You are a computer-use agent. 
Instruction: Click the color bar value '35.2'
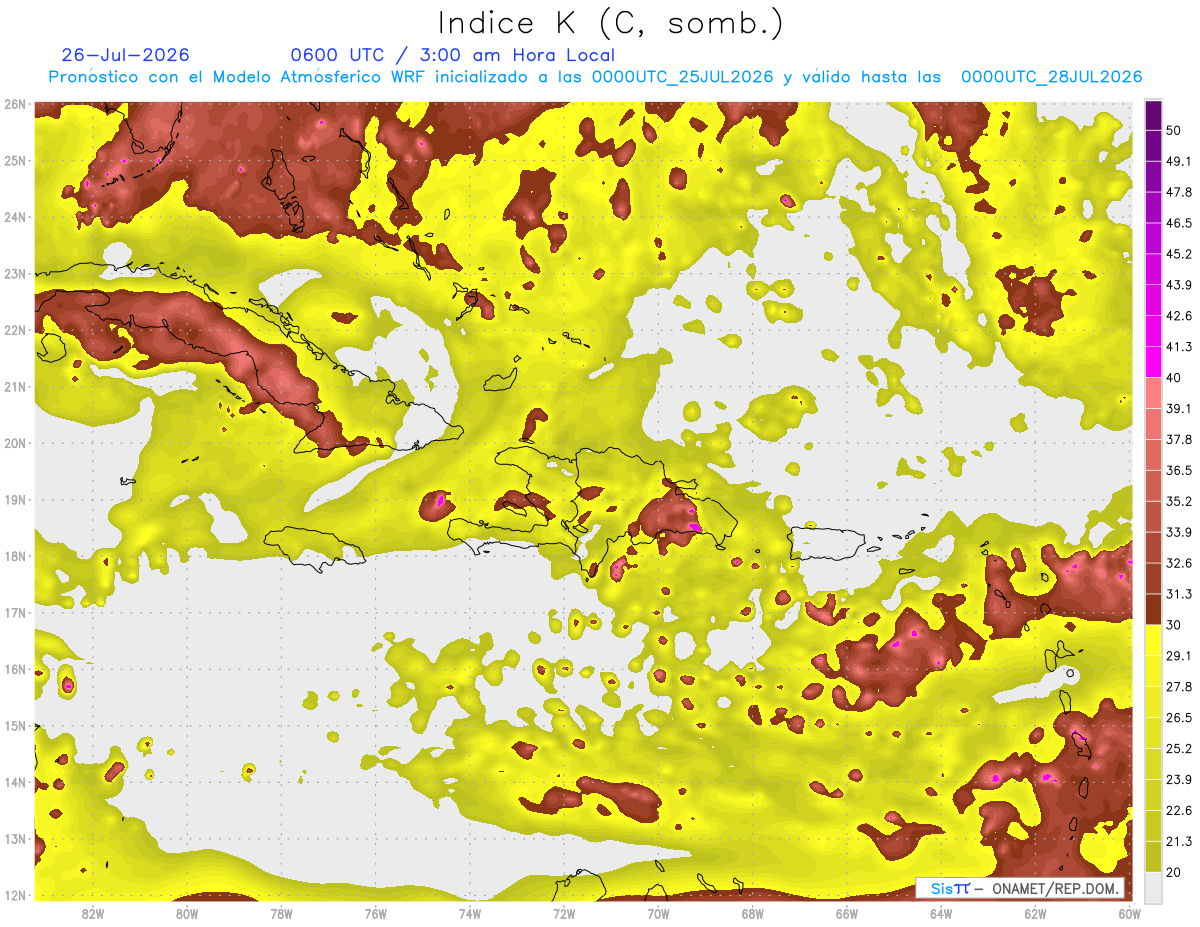(1179, 501)
